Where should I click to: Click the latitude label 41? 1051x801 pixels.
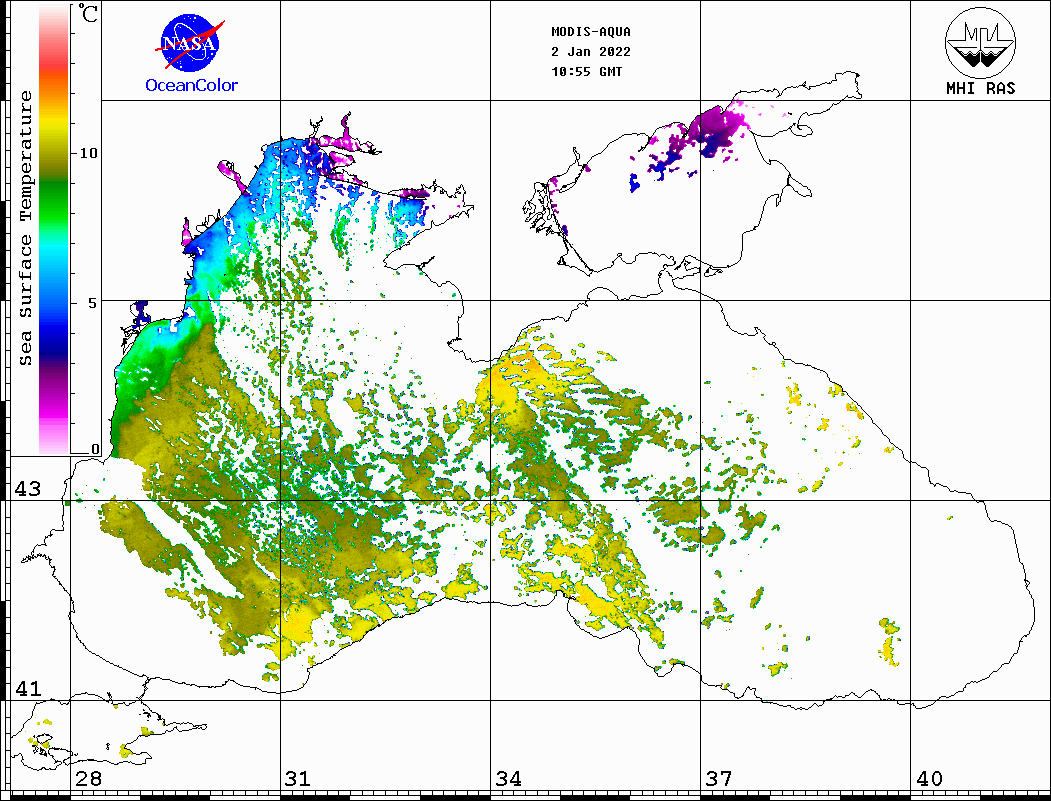click(x=27, y=688)
